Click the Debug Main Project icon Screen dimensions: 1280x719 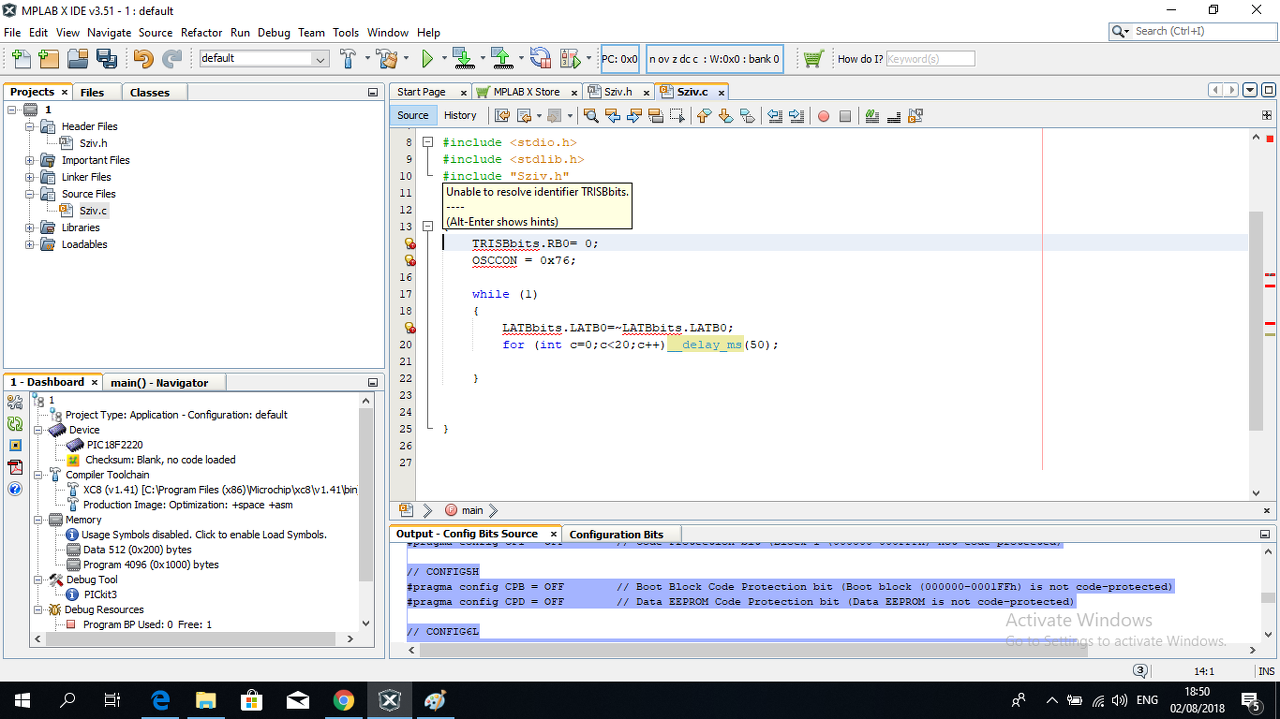(x=570, y=59)
